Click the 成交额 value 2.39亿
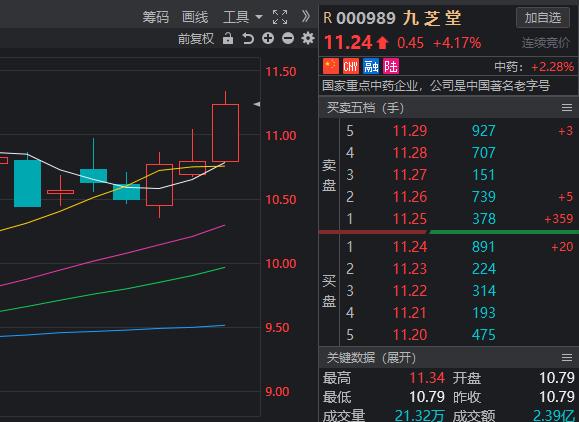This screenshot has width=579, height=422. (554, 416)
